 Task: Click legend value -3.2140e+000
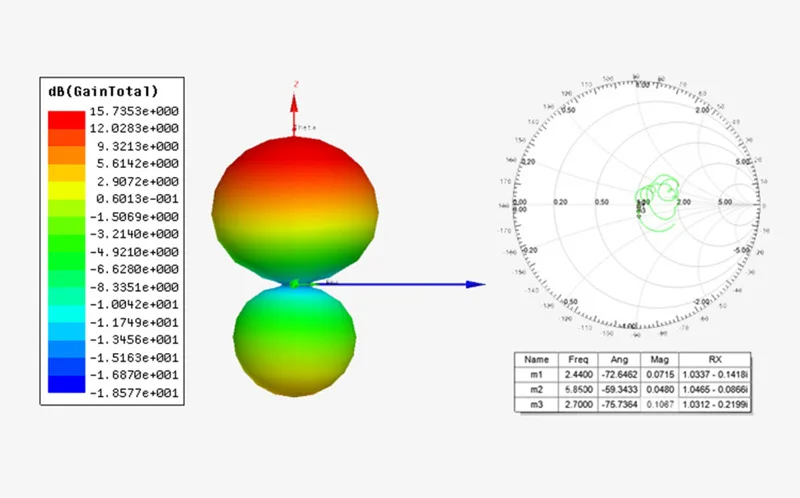pos(134,234)
